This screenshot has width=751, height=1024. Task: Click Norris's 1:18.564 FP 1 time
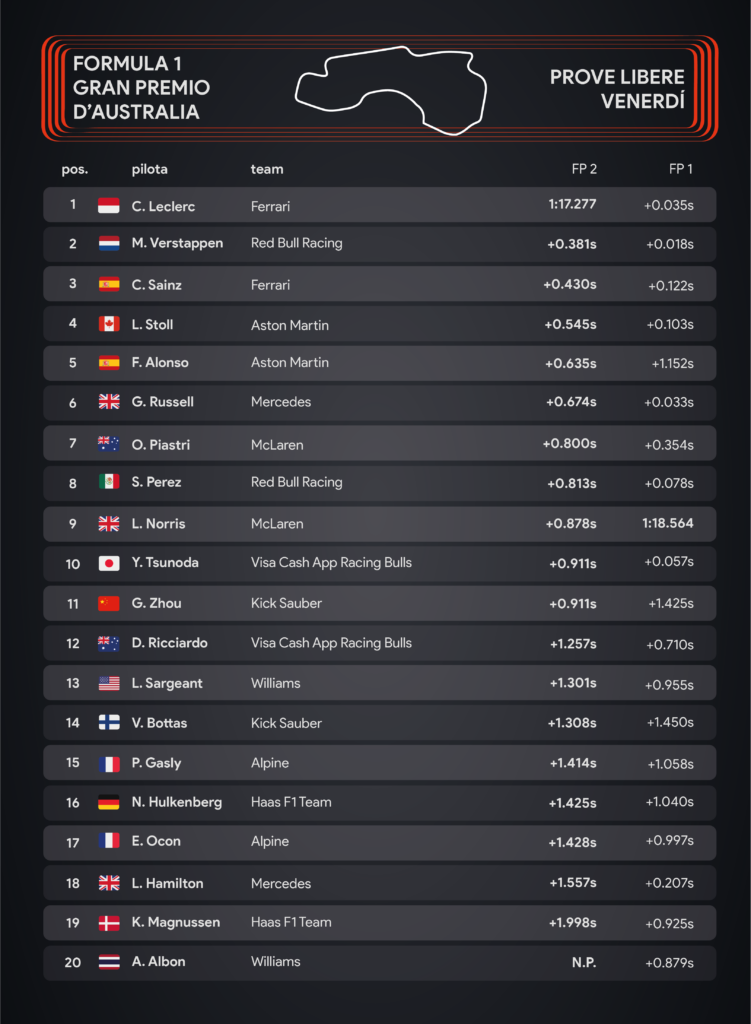[x=668, y=523]
